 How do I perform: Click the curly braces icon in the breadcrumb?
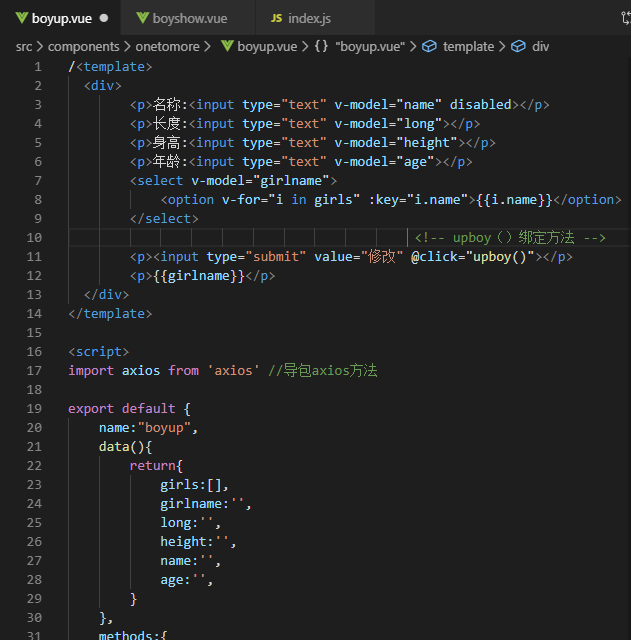point(321,46)
